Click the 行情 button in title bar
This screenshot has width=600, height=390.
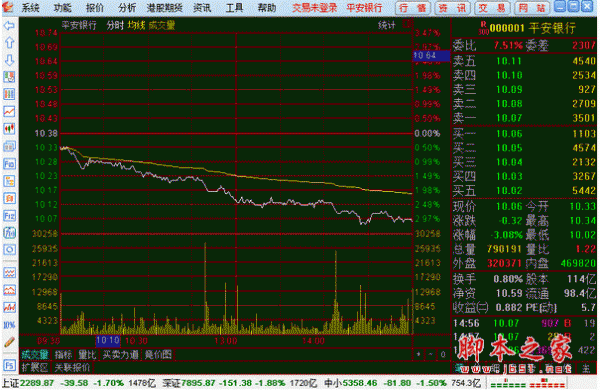[x=412, y=8]
